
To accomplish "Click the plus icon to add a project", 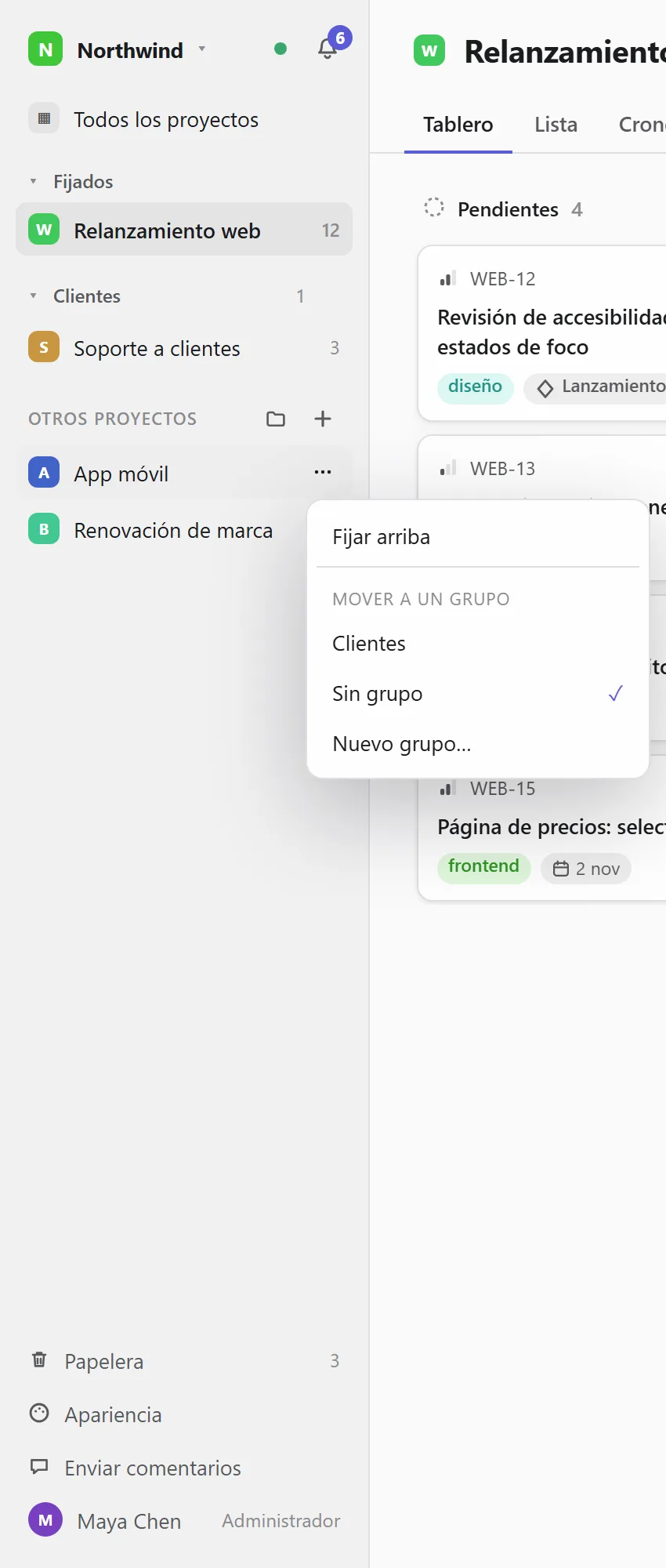I will click(x=323, y=419).
